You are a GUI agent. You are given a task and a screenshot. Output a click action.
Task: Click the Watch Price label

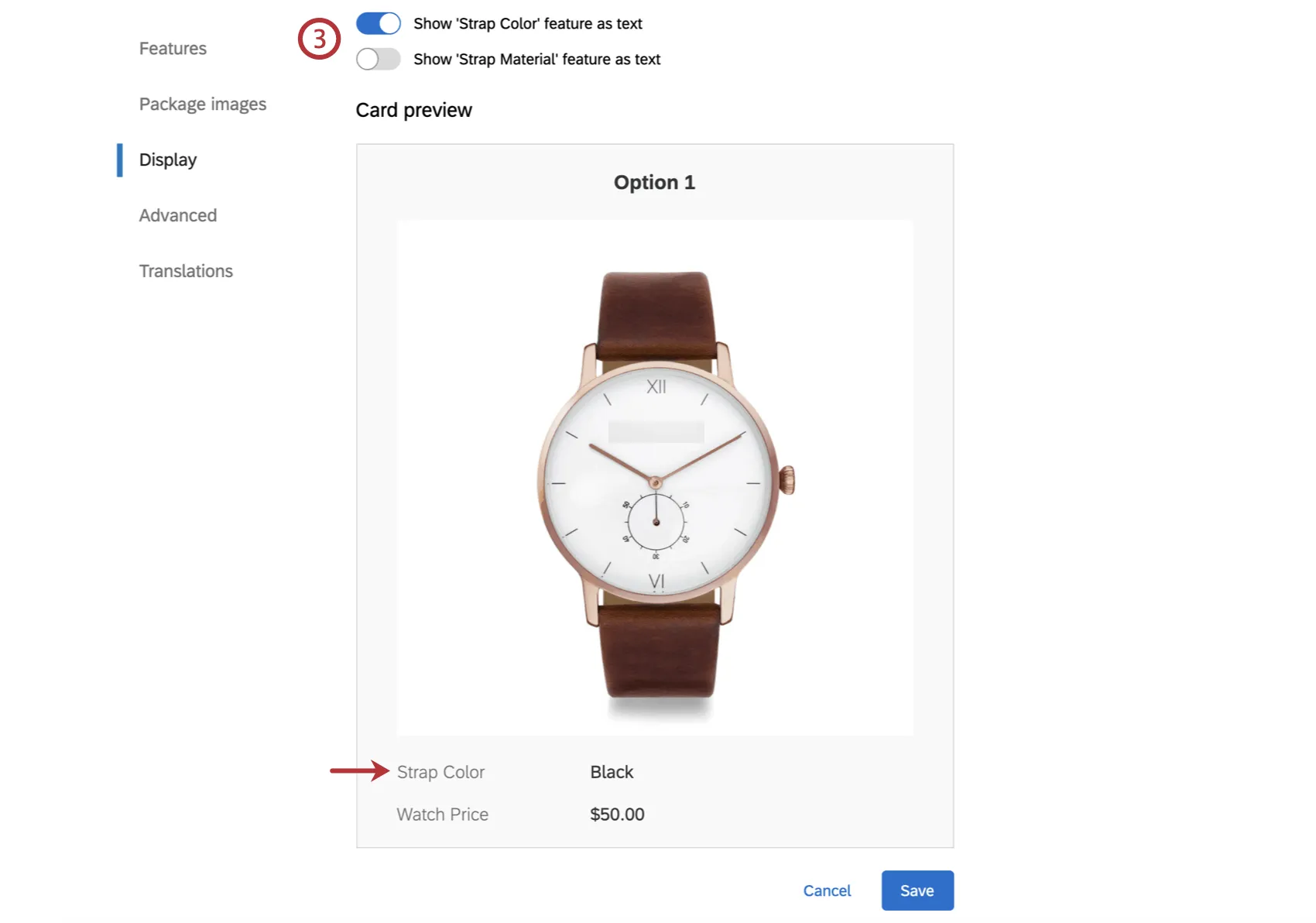coord(442,815)
